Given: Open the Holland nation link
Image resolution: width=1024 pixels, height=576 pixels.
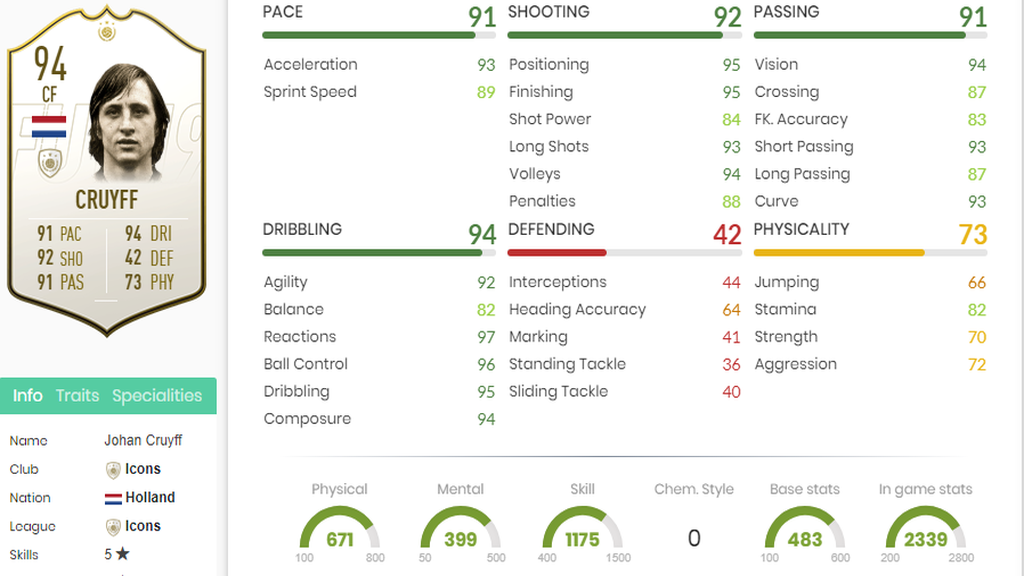Looking at the screenshot, I should pos(150,497).
